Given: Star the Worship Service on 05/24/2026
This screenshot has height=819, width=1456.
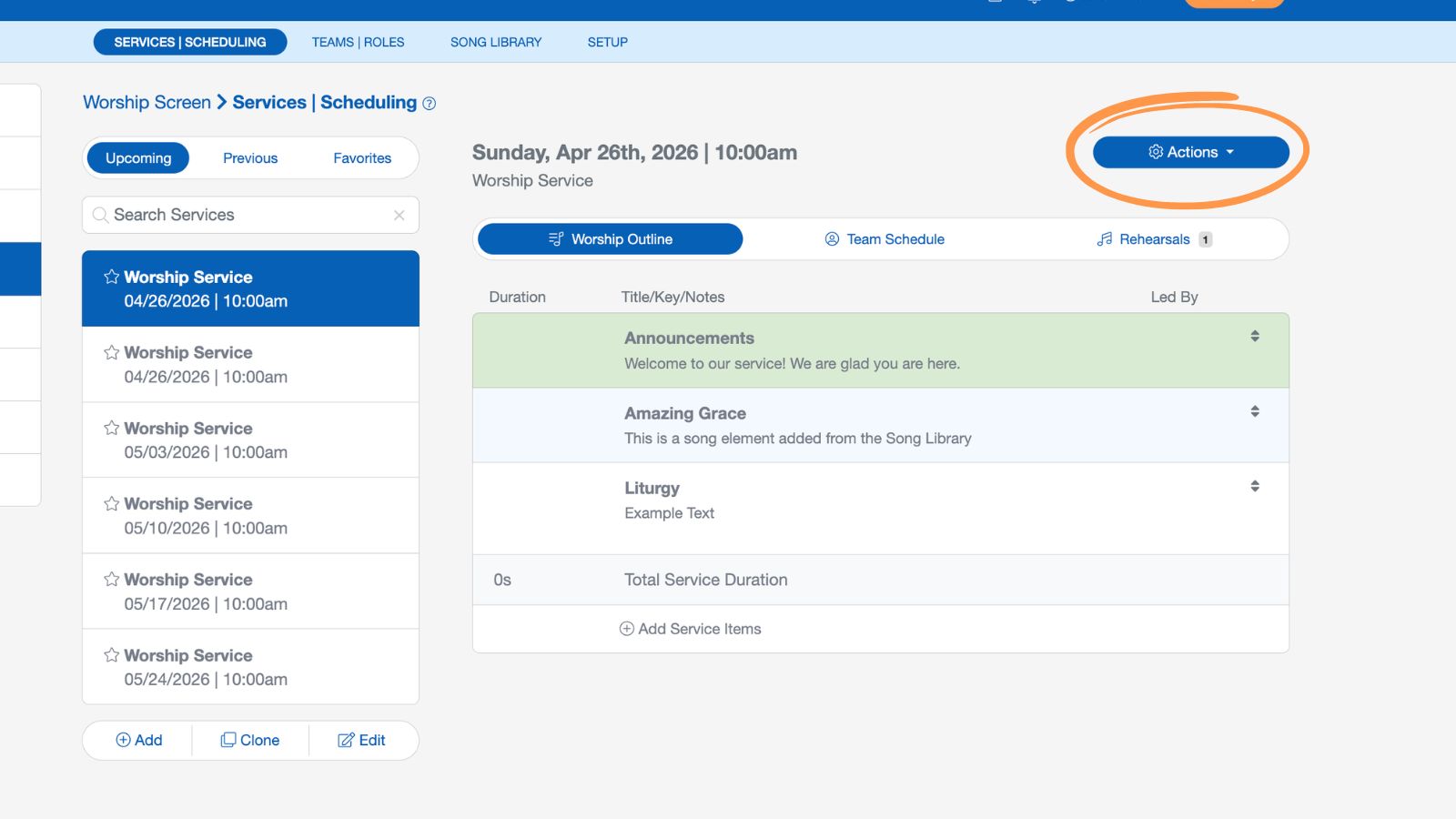Looking at the screenshot, I should tap(113, 654).
